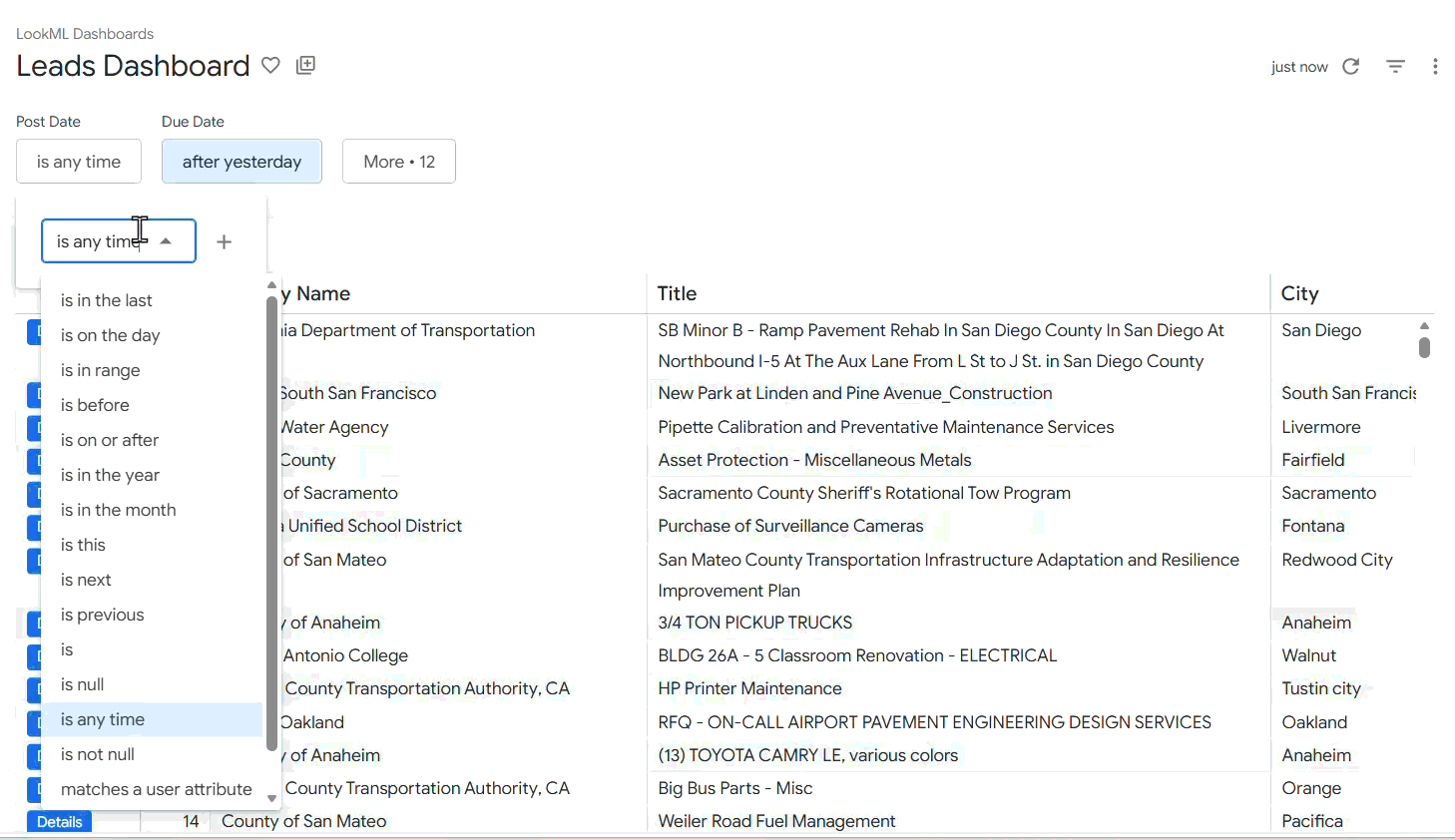The height and width of the screenshot is (840, 1455).
Task: Sort by the City column header
Action: 1300,293
